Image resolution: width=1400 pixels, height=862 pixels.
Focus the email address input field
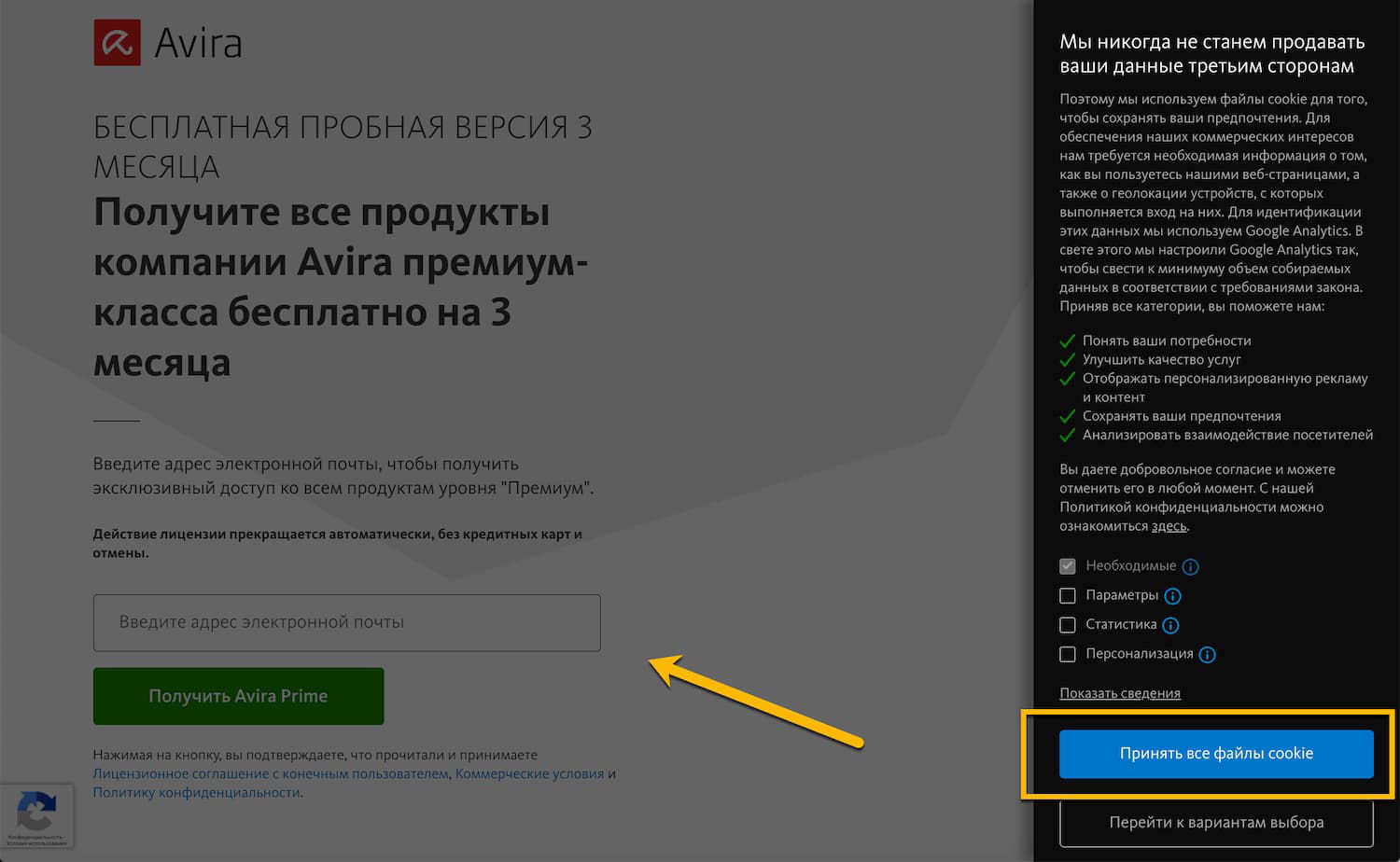pos(347,622)
